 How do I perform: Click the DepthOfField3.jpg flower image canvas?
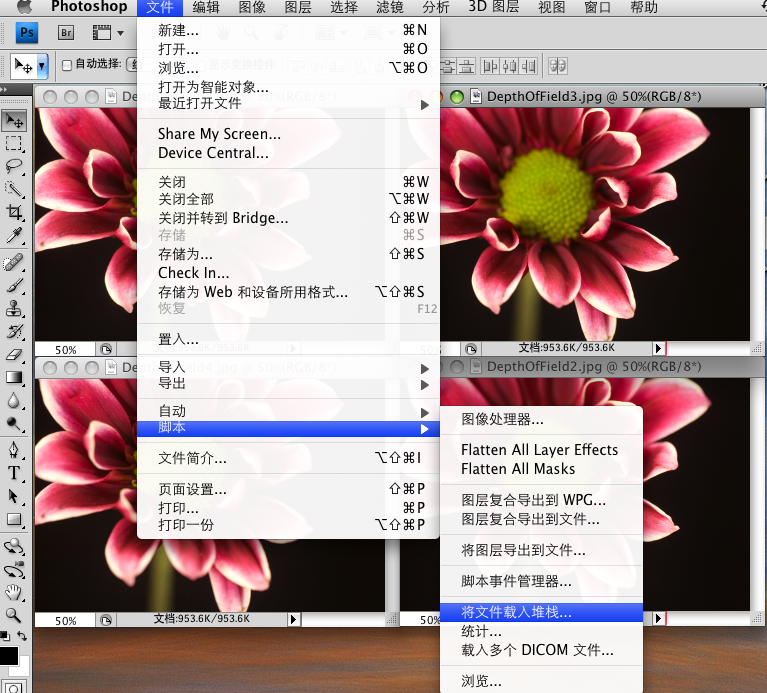point(595,224)
